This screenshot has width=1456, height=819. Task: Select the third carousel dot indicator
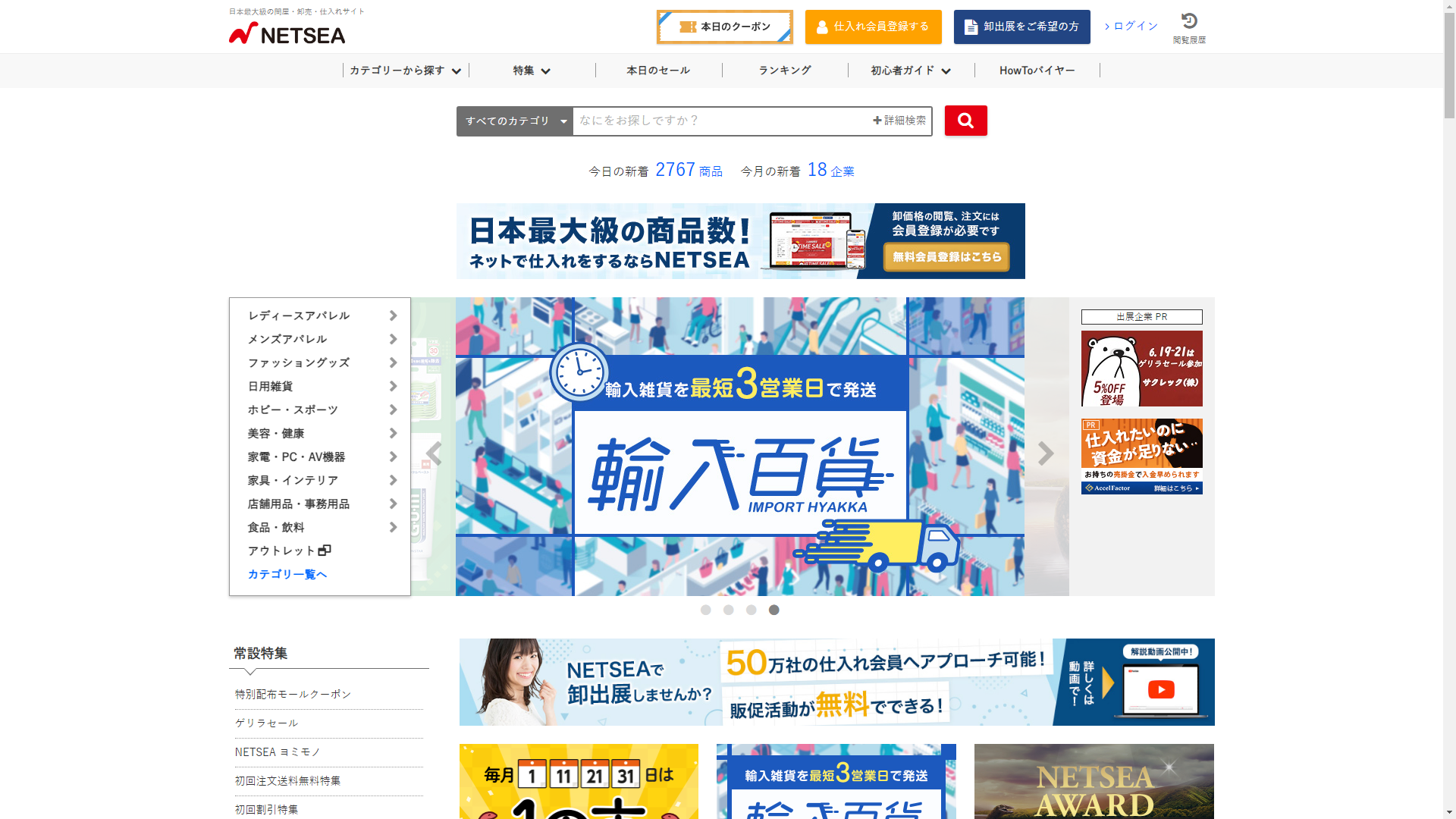tap(751, 610)
